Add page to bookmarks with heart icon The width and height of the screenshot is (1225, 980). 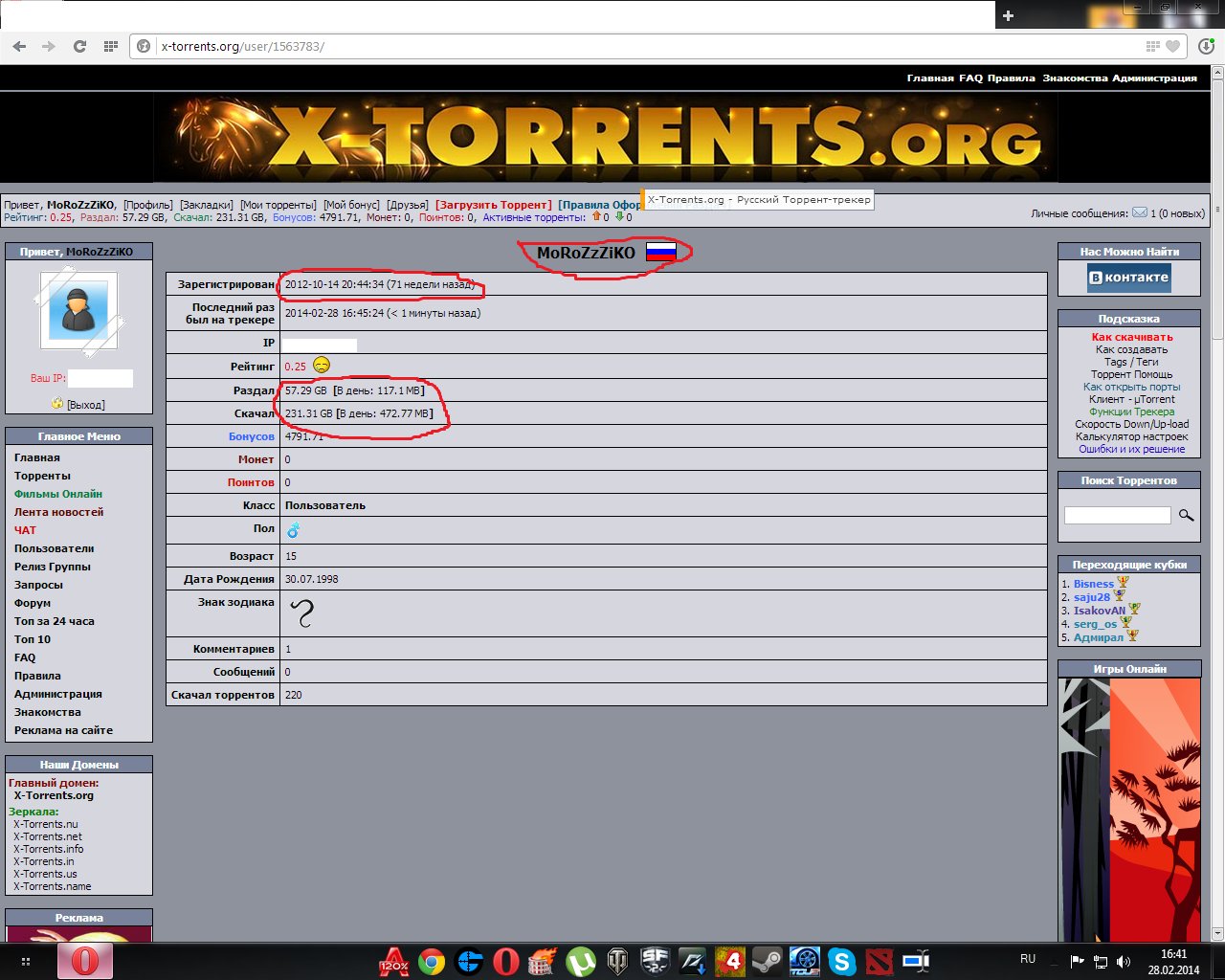[1172, 46]
